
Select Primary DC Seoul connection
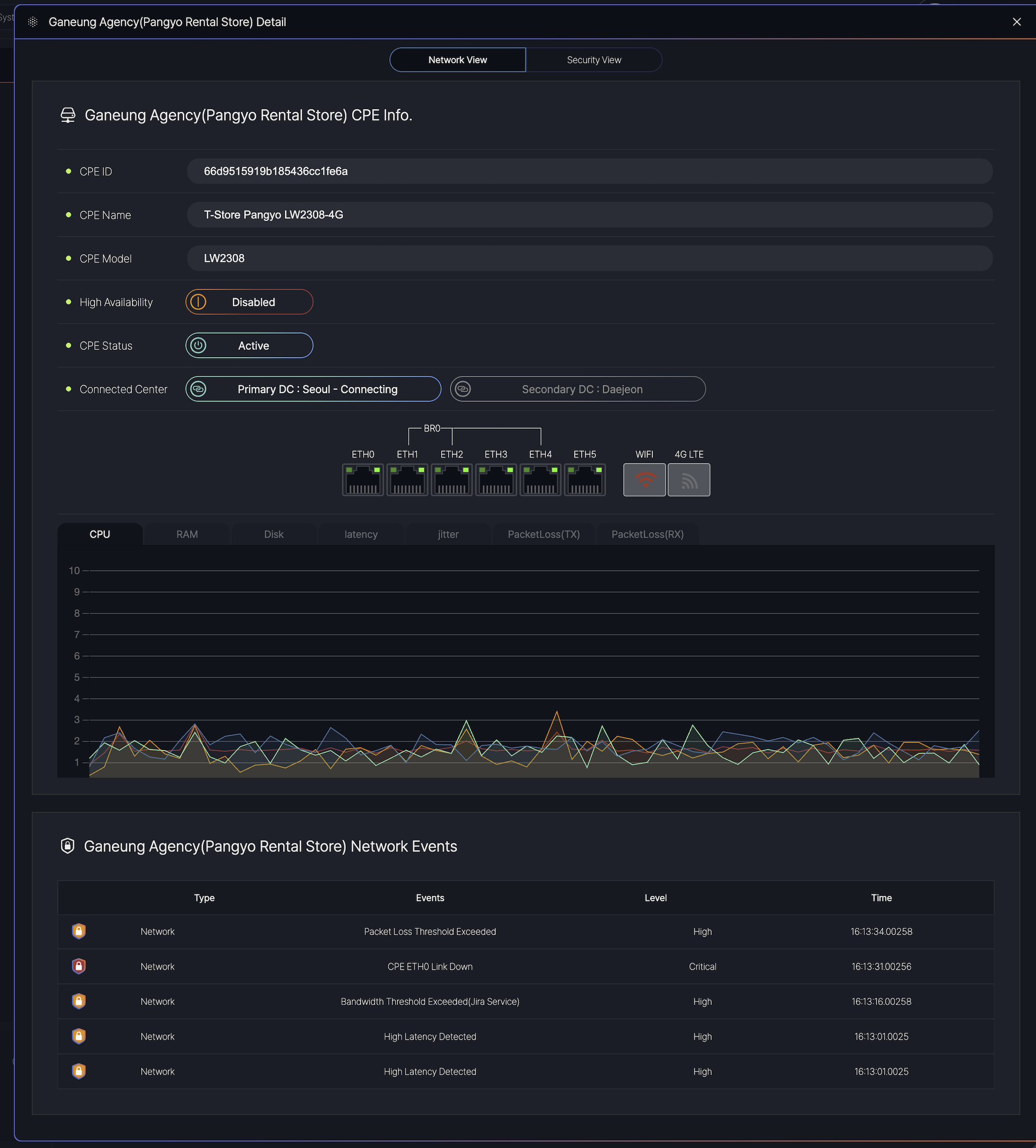pyautogui.click(x=313, y=389)
